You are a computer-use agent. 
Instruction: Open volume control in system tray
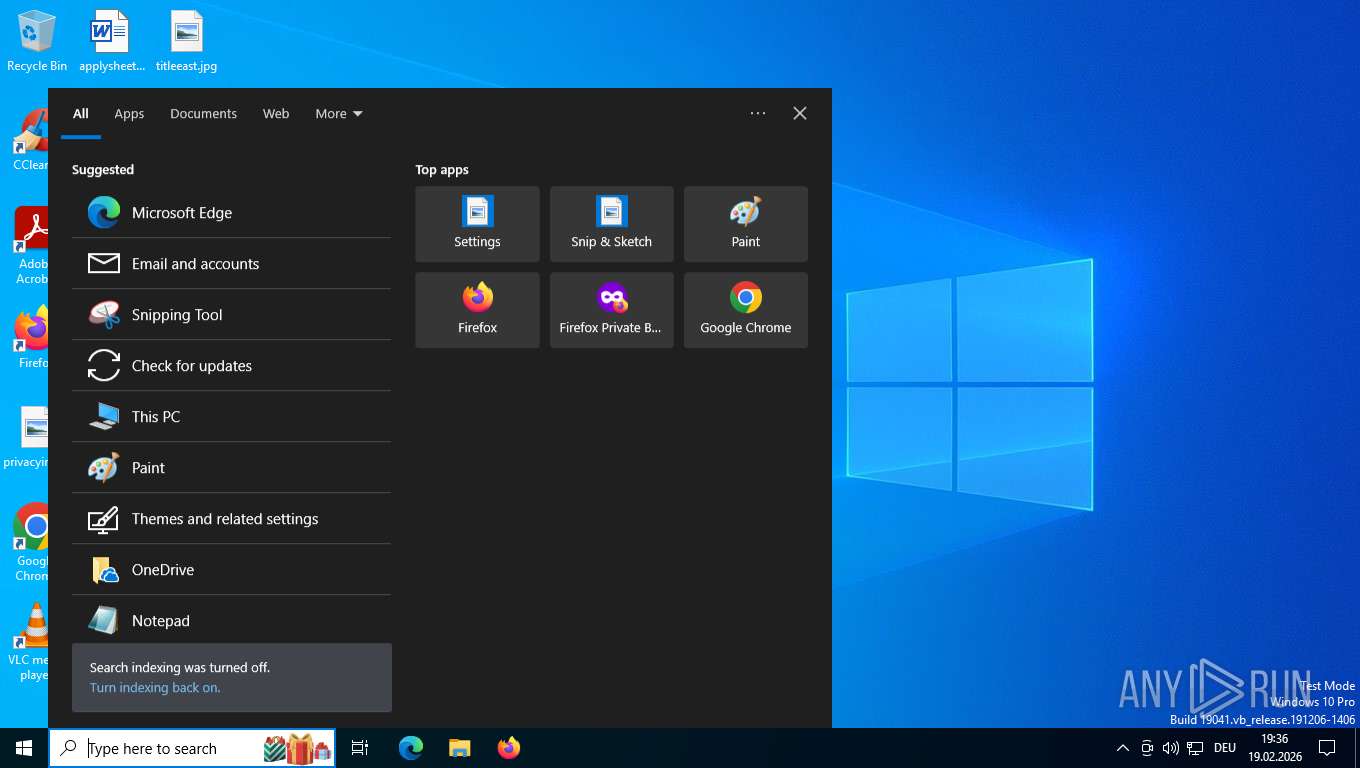click(1171, 748)
